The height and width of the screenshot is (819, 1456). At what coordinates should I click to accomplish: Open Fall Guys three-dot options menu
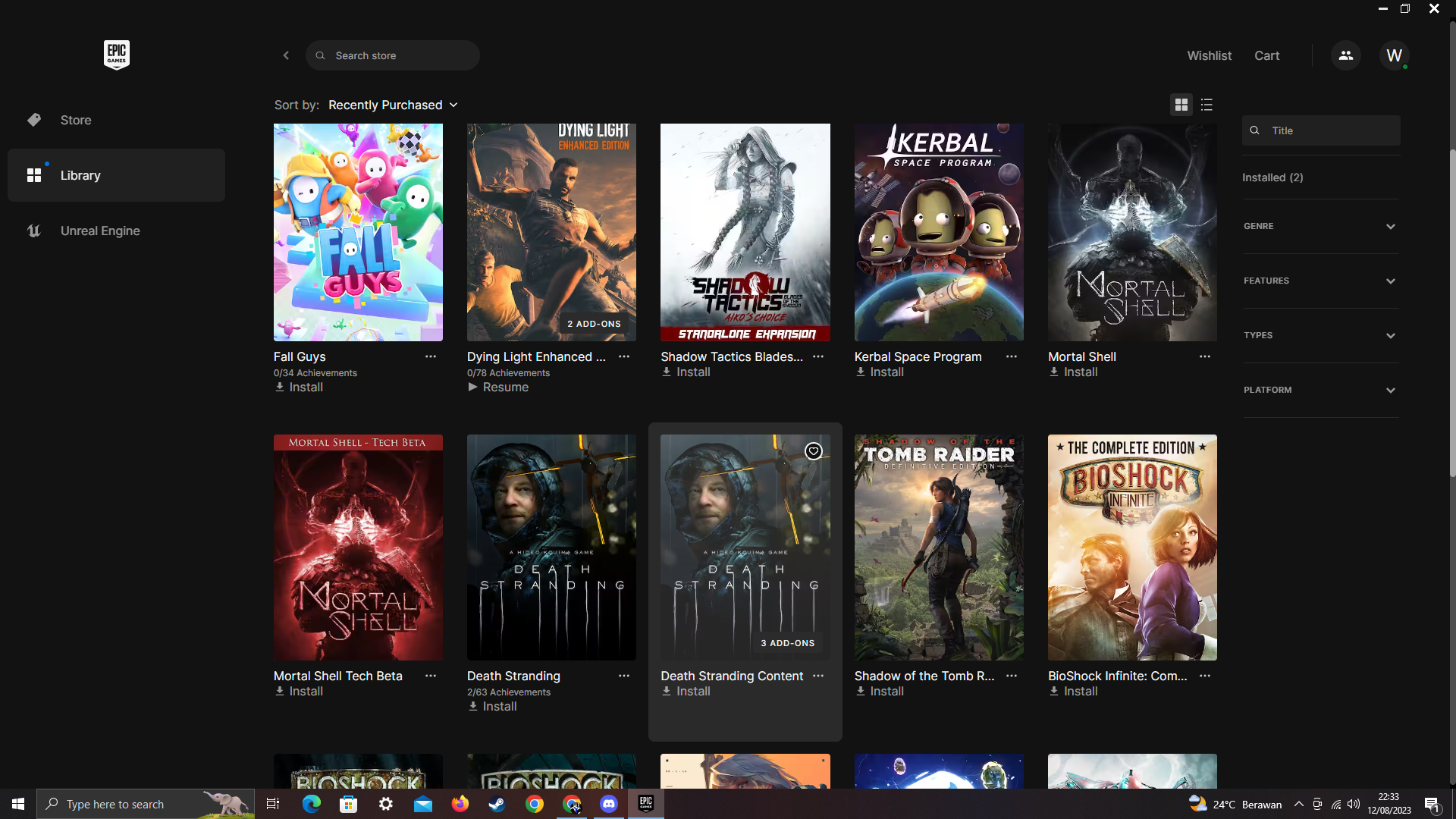(x=430, y=356)
